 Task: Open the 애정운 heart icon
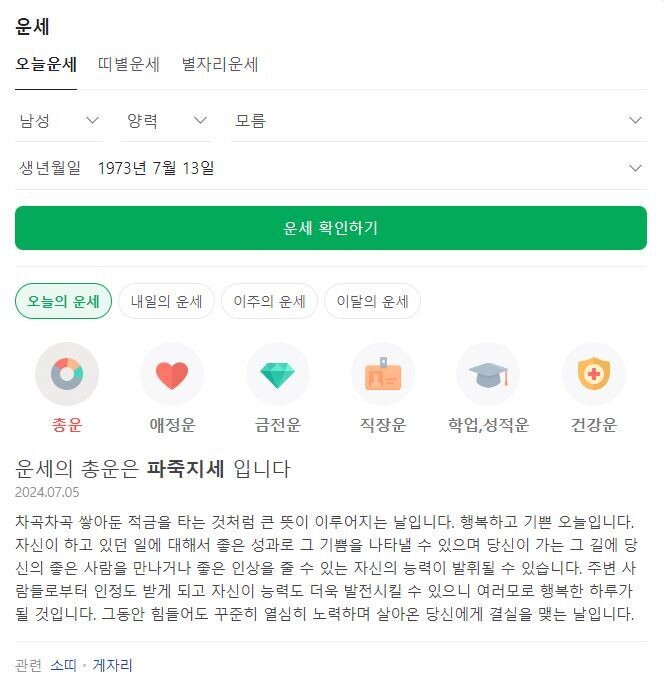172,374
